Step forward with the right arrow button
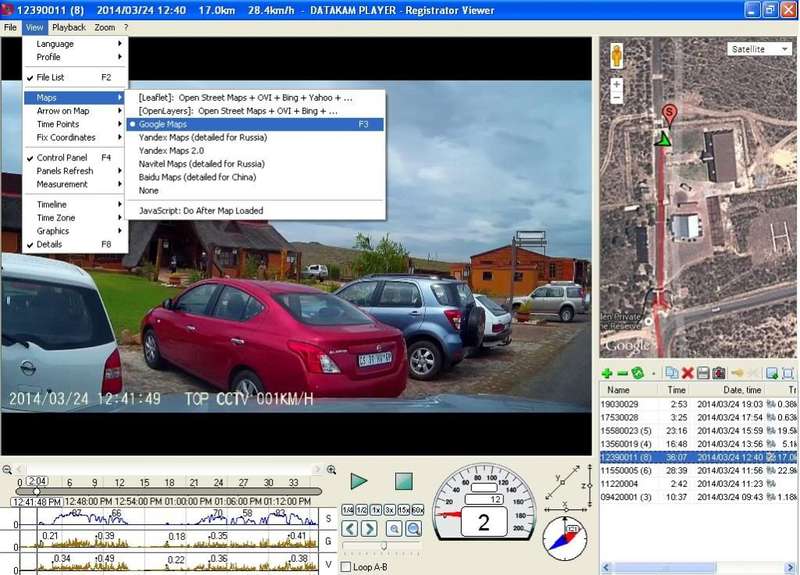The height and width of the screenshot is (575, 800). point(369,529)
